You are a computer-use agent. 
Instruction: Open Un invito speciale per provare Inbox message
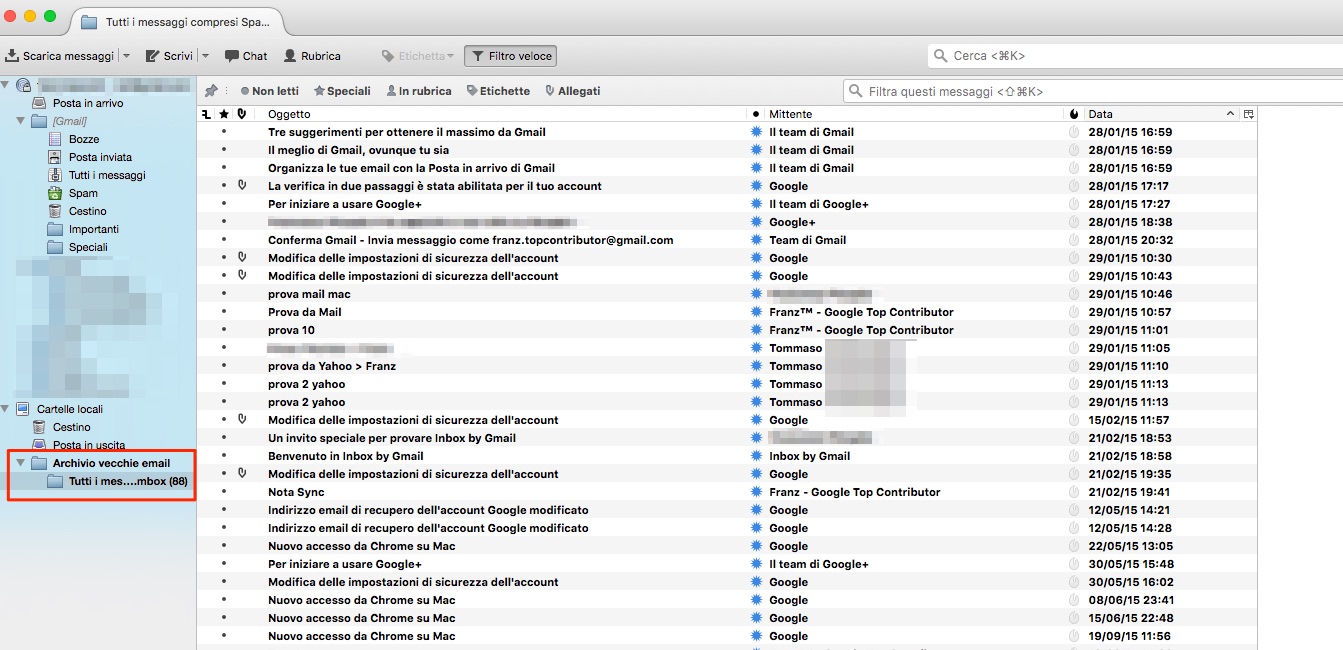pos(392,438)
